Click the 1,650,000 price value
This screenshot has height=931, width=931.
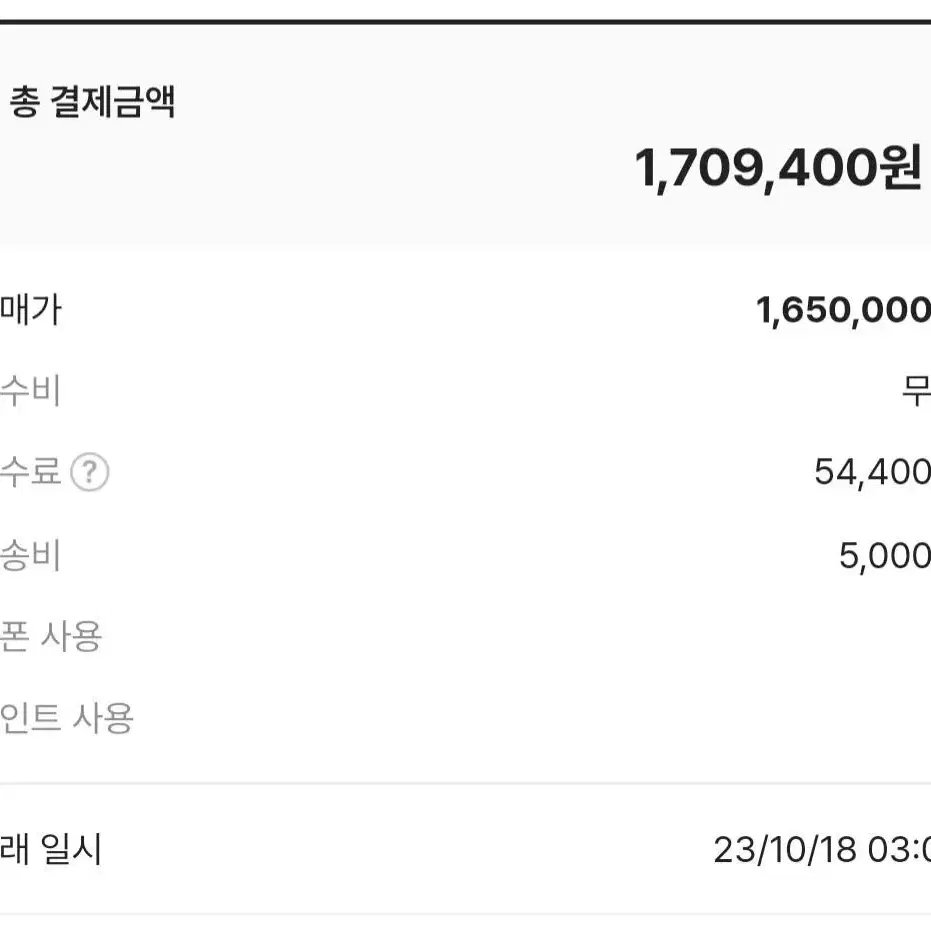pos(843,311)
